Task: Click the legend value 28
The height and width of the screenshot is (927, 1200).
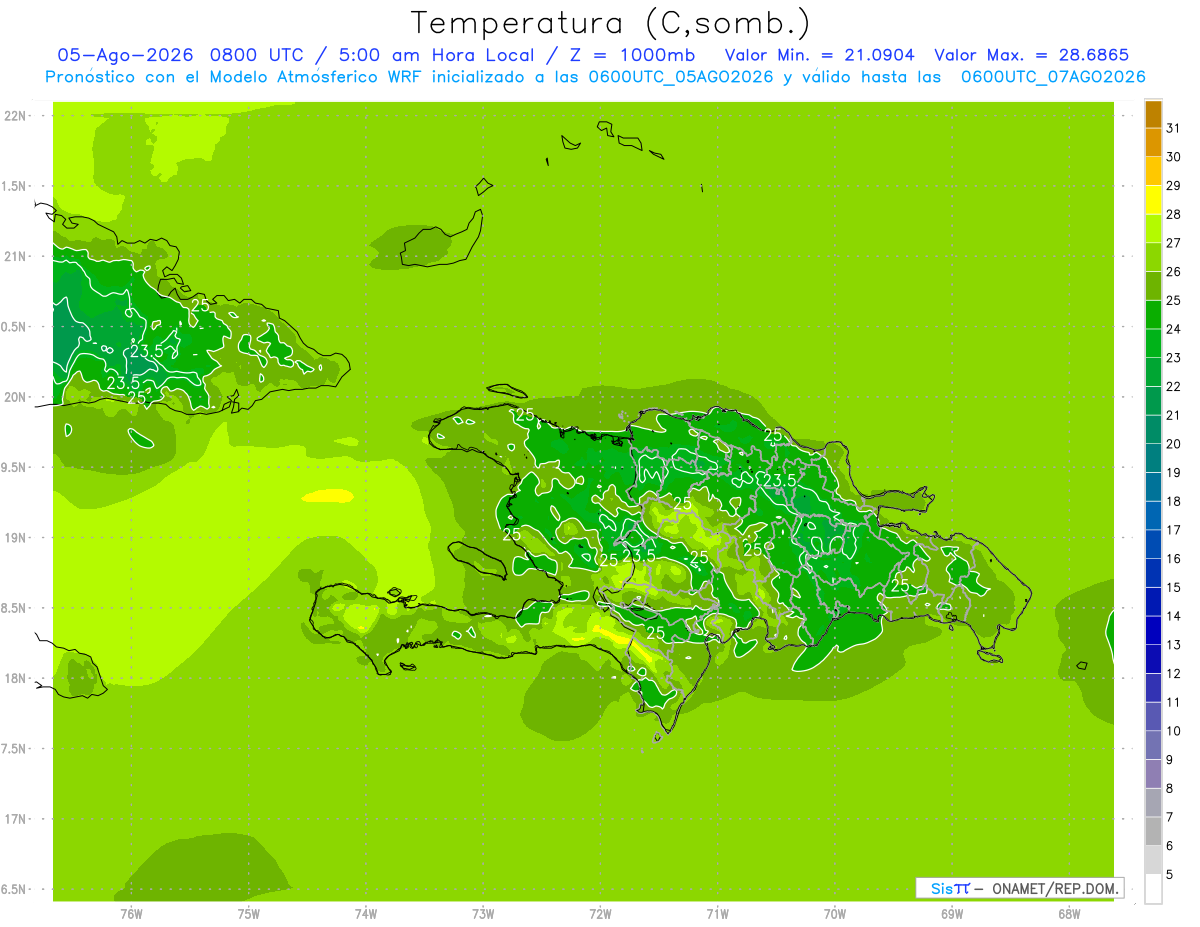Action: (x=1174, y=214)
